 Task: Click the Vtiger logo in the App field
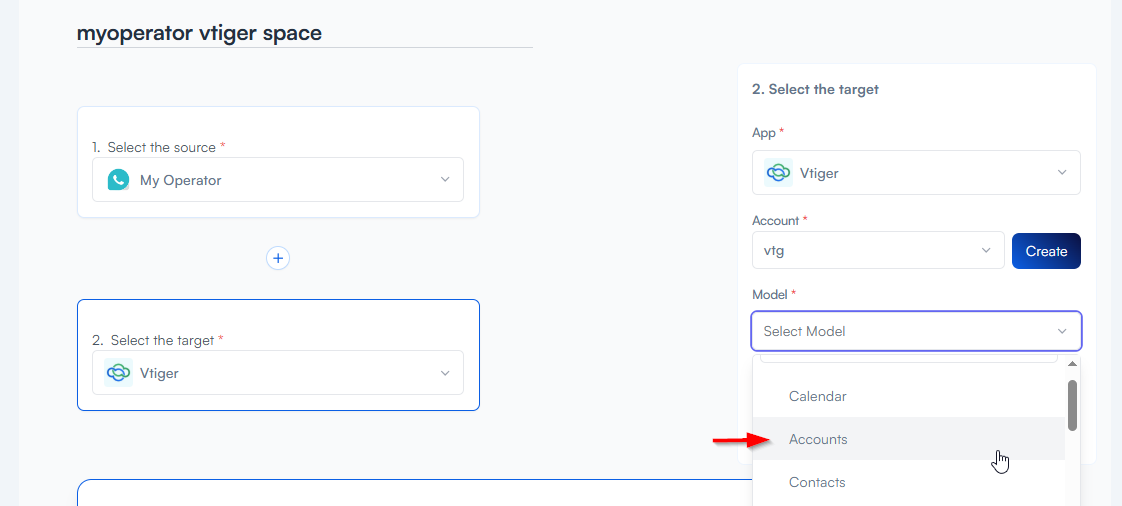(778, 173)
